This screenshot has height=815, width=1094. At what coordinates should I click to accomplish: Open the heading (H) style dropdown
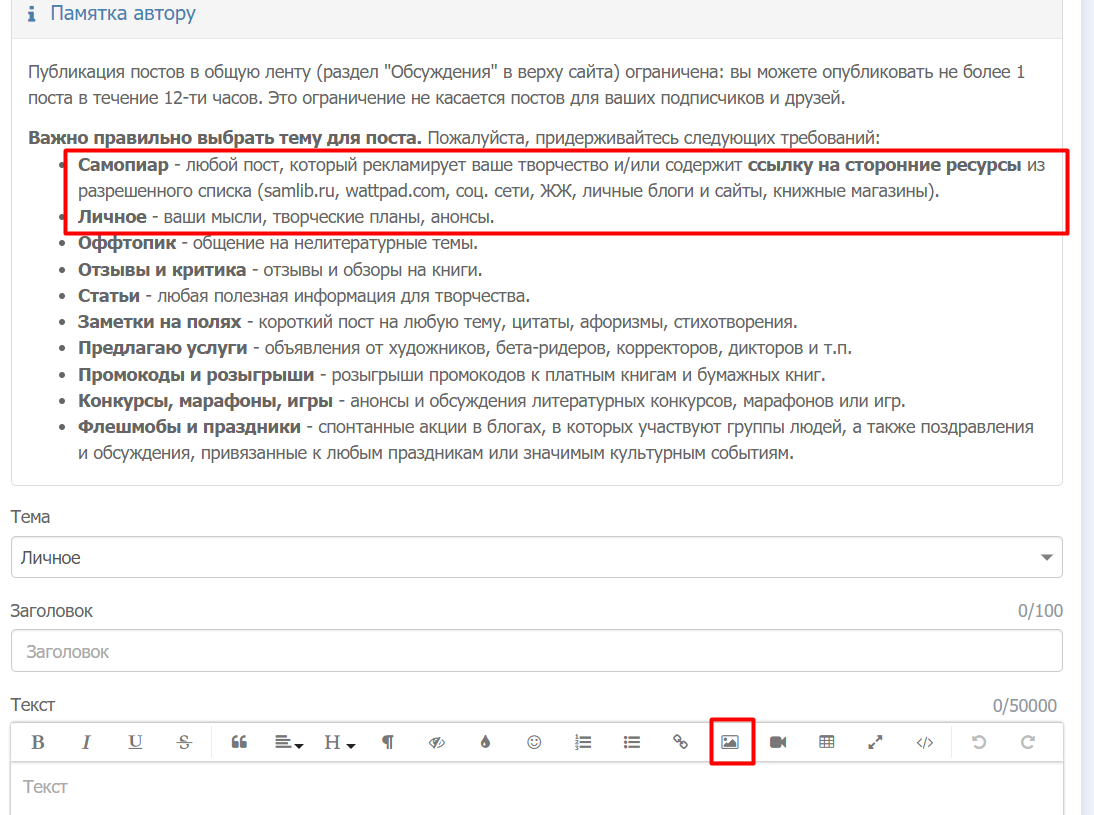tap(339, 742)
